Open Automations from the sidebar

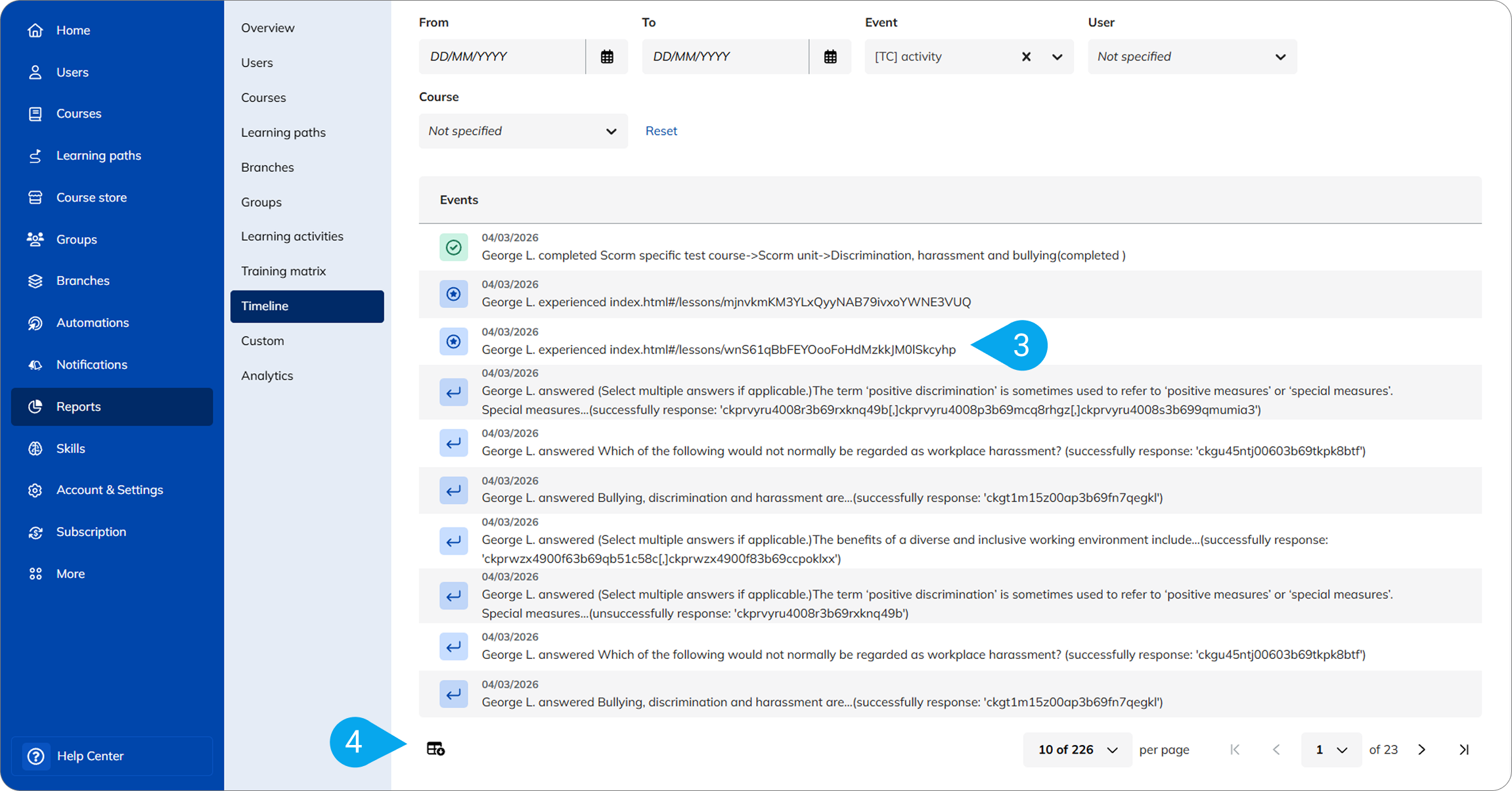click(93, 323)
